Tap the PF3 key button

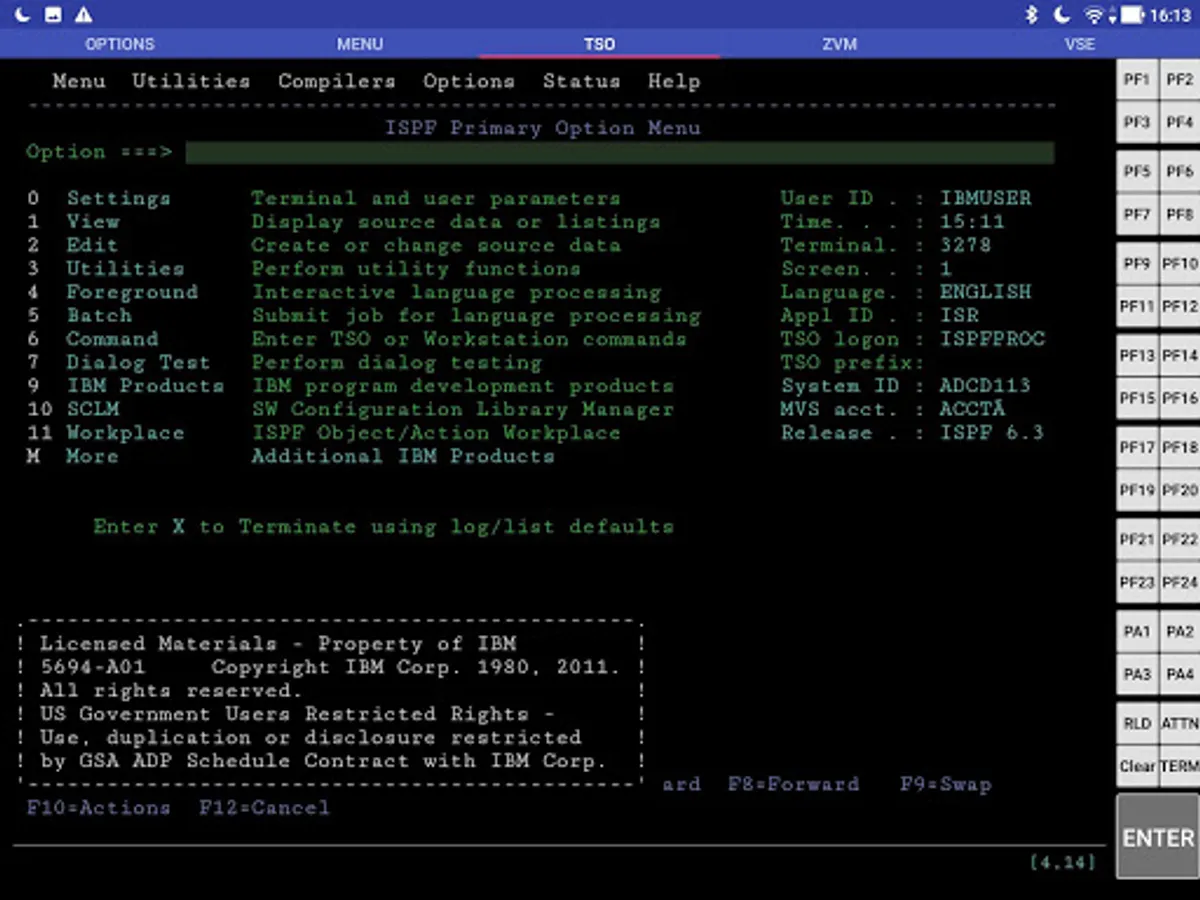1137,123
